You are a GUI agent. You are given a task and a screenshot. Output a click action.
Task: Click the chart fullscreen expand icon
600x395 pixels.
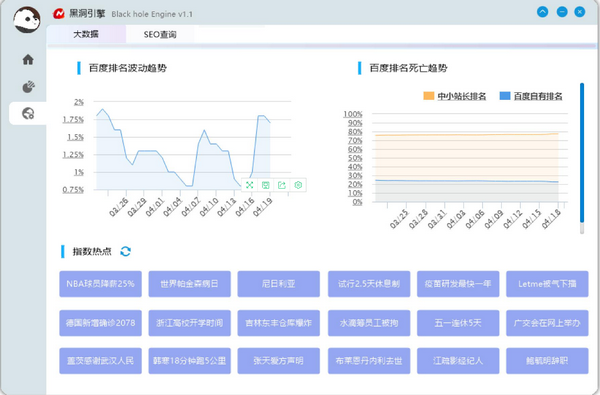[249, 185]
